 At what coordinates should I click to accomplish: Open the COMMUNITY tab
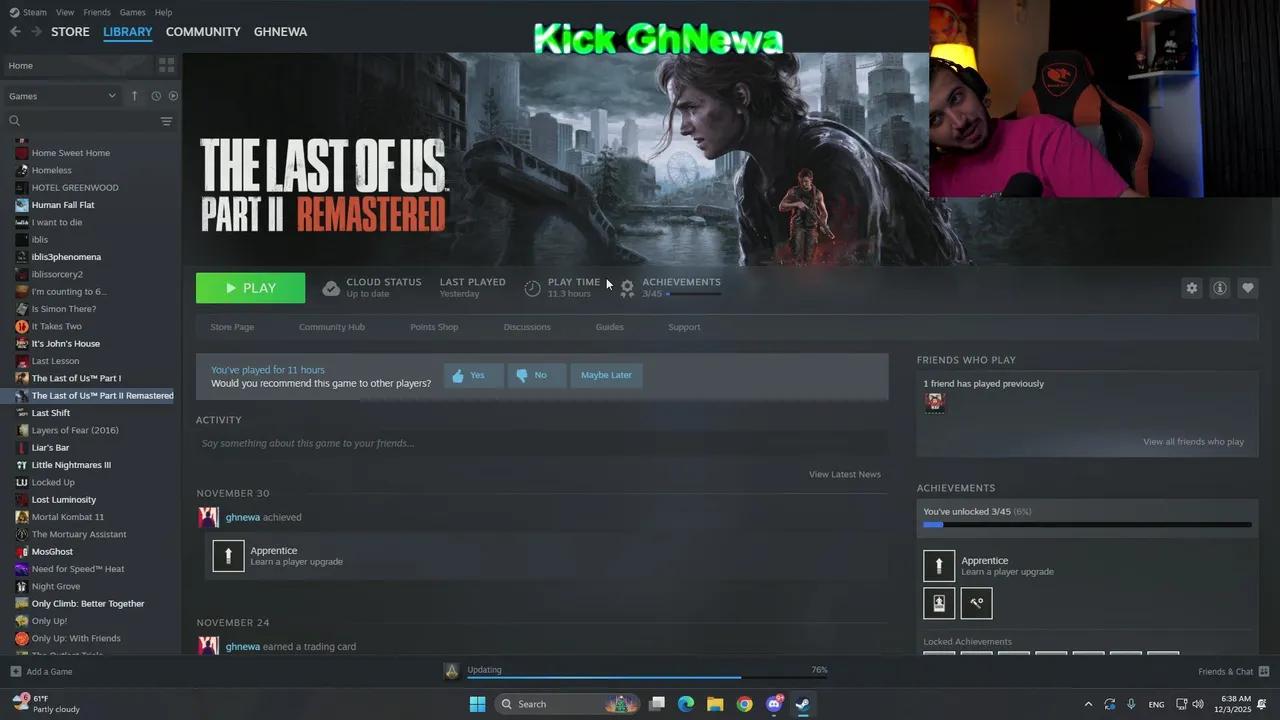(203, 32)
